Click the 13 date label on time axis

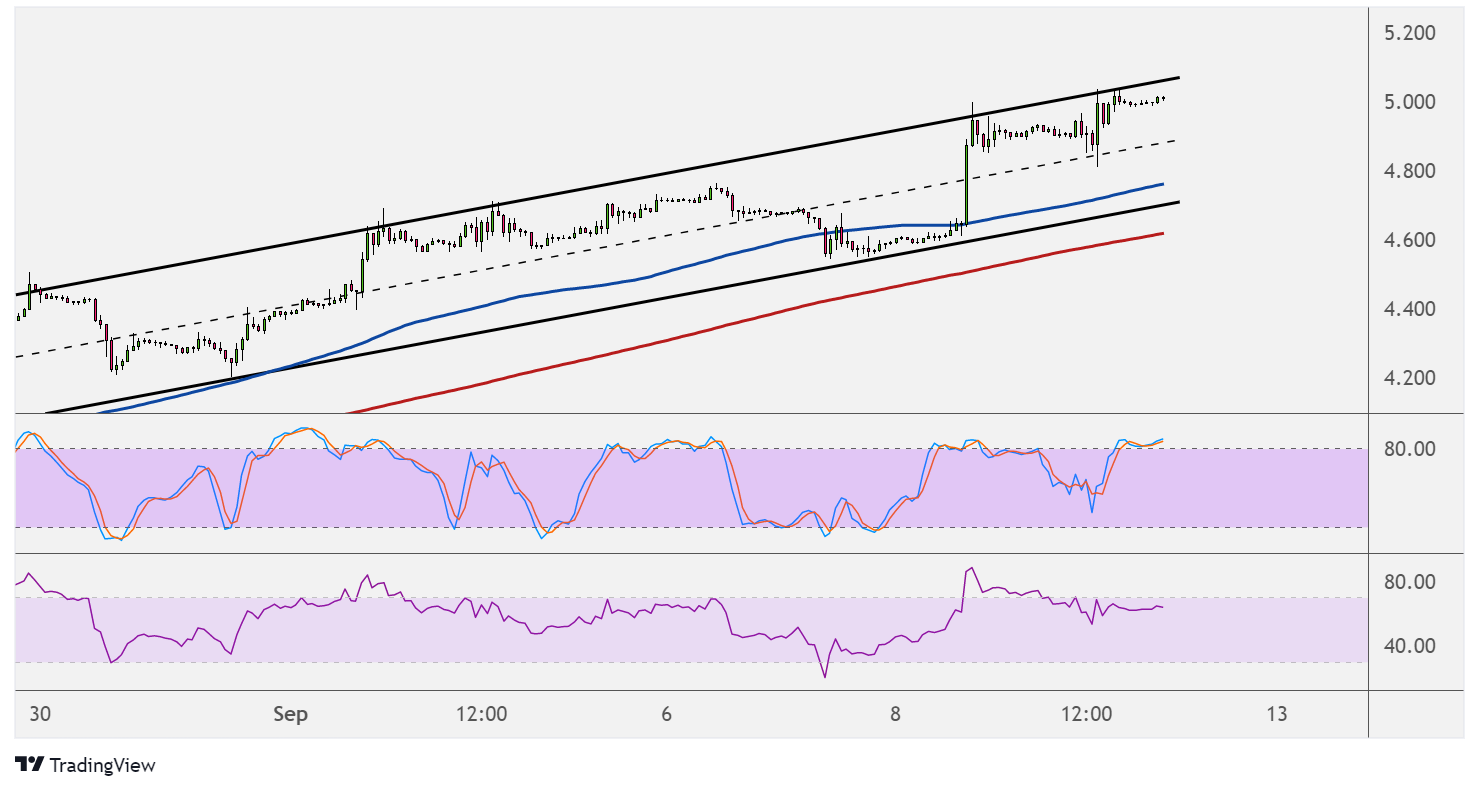pos(1276,715)
